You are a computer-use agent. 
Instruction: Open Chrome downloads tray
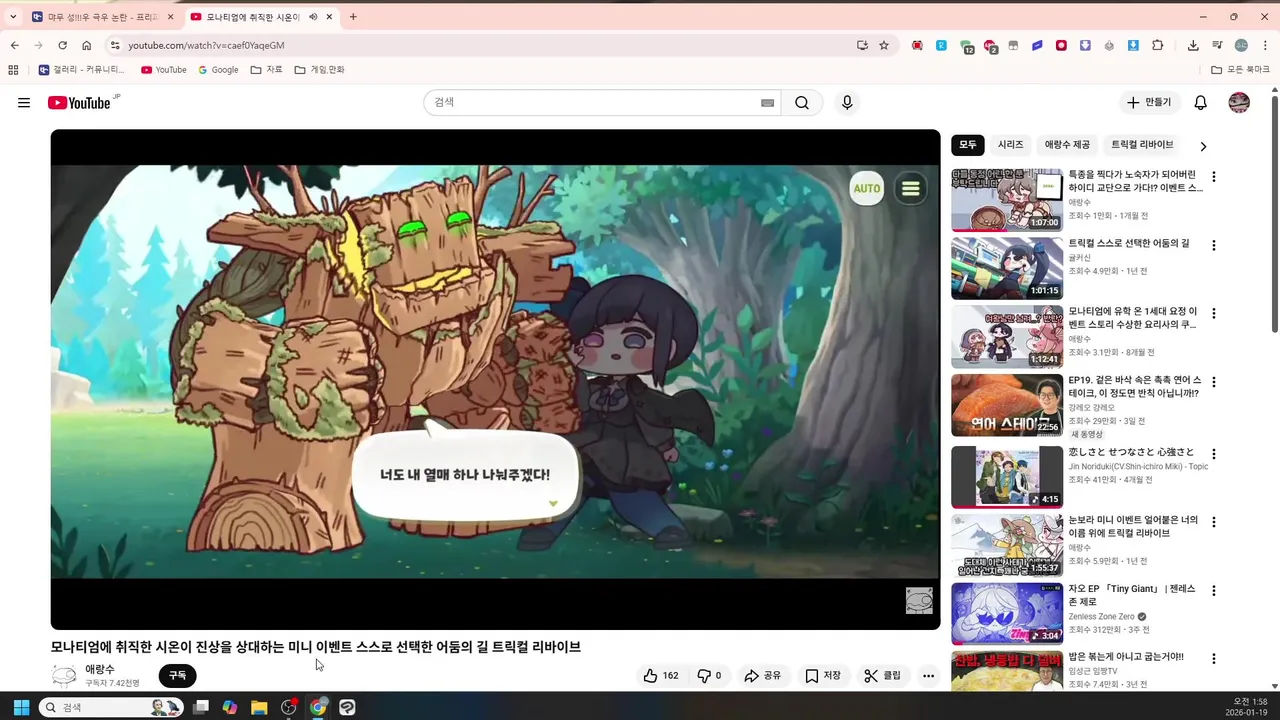[1193, 45]
